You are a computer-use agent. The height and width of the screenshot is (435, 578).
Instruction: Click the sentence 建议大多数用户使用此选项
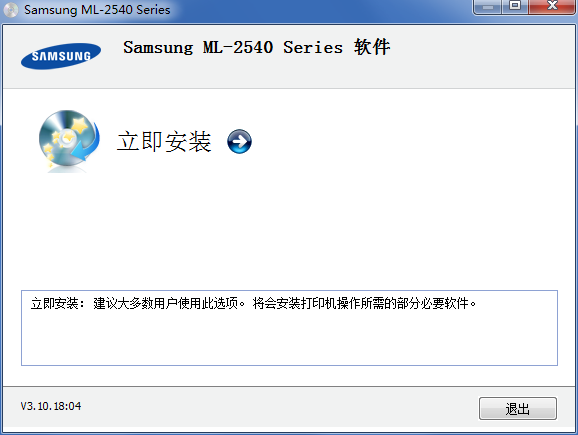click(x=166, y=303)
